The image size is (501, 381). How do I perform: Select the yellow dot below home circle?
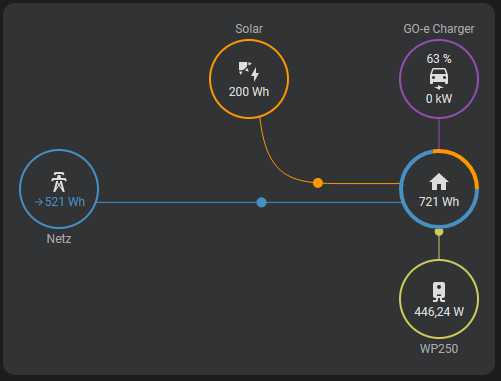[x=439, y=232]
